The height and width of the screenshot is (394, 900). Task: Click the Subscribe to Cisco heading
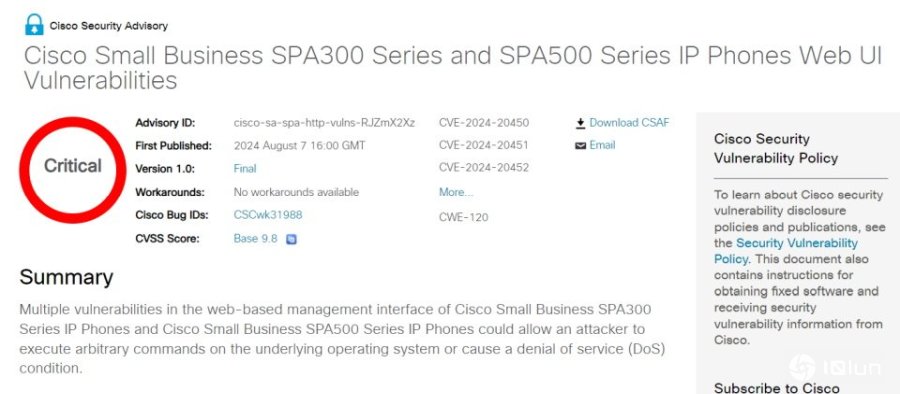click(777, 388)
